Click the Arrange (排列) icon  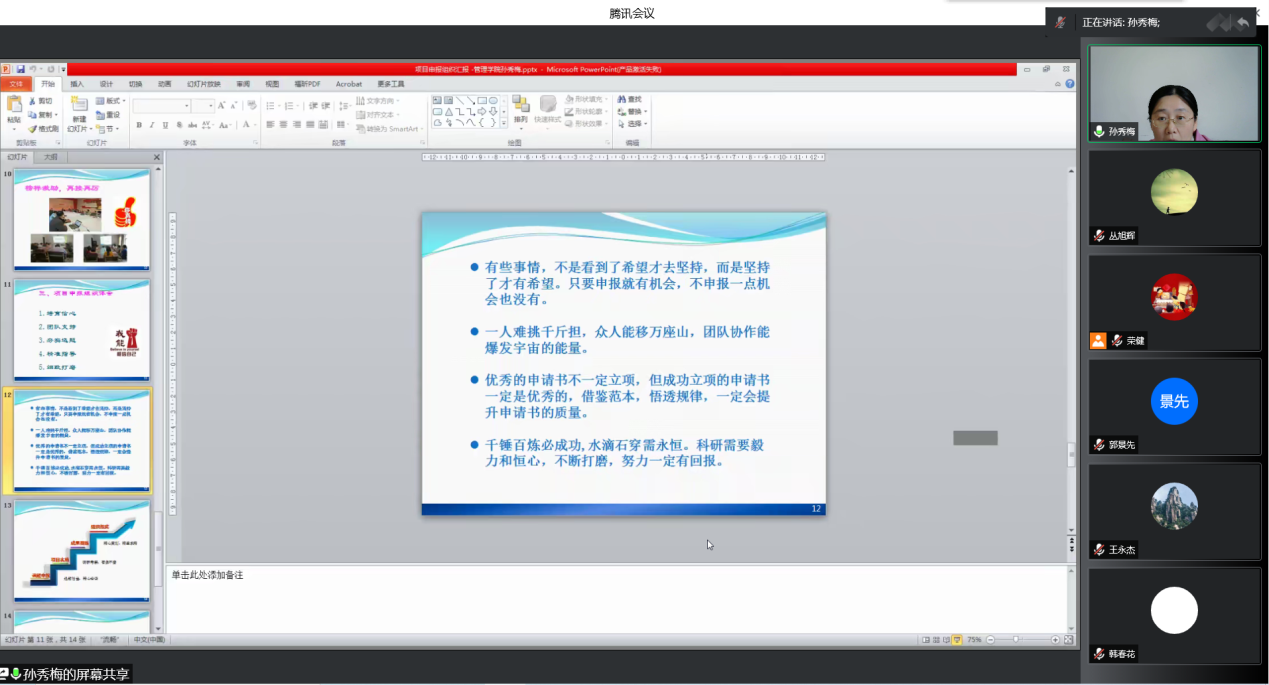coord(520,106)
